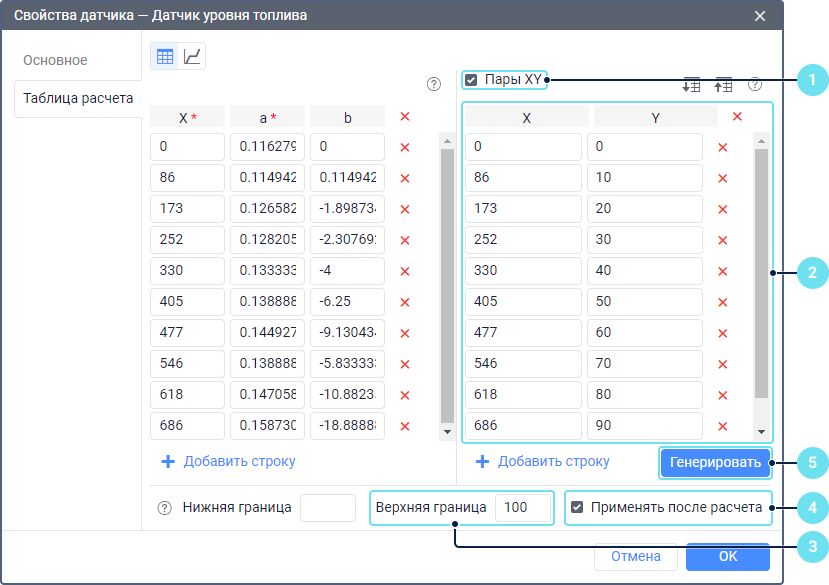Delete left table row with X value 173
Viewport: 829px width, 585px height.
tap(405, 210)
